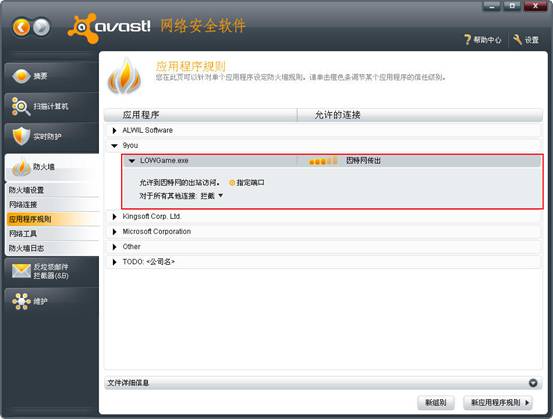The width and height of the screenshot is (553, 419).
Task: Open the Maintenance (维护) section
Action: (x=51, y=301)
